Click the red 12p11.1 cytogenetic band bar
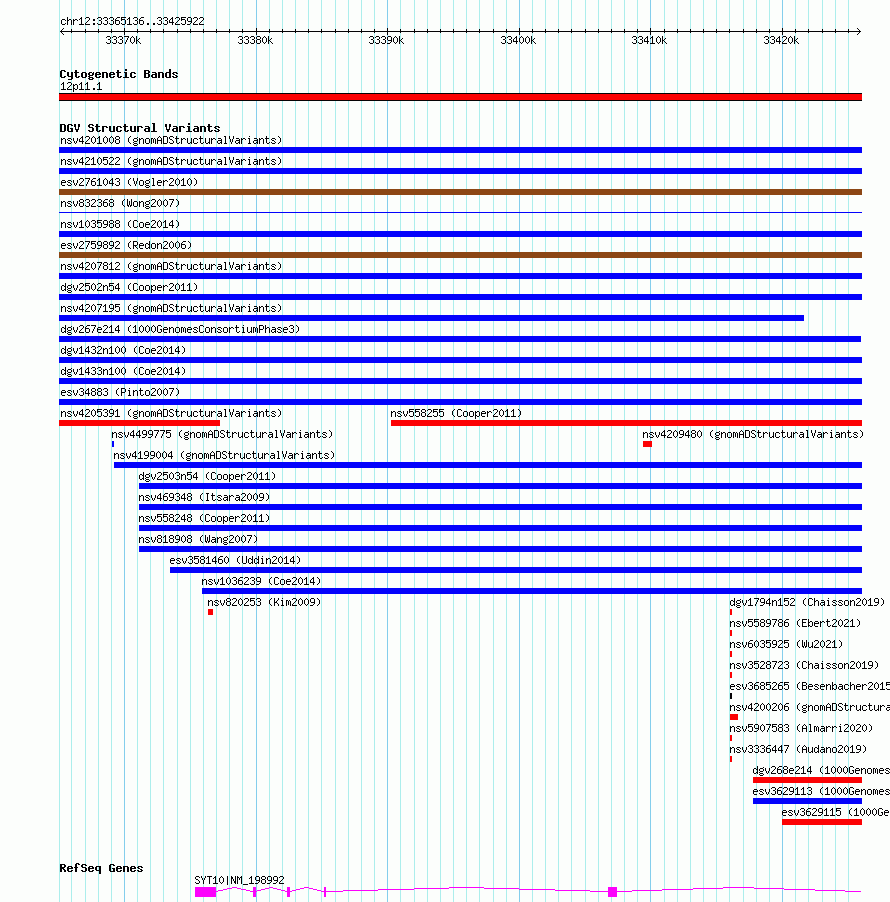The height and width of the screenshot is (902, 890). coord(460,97)
